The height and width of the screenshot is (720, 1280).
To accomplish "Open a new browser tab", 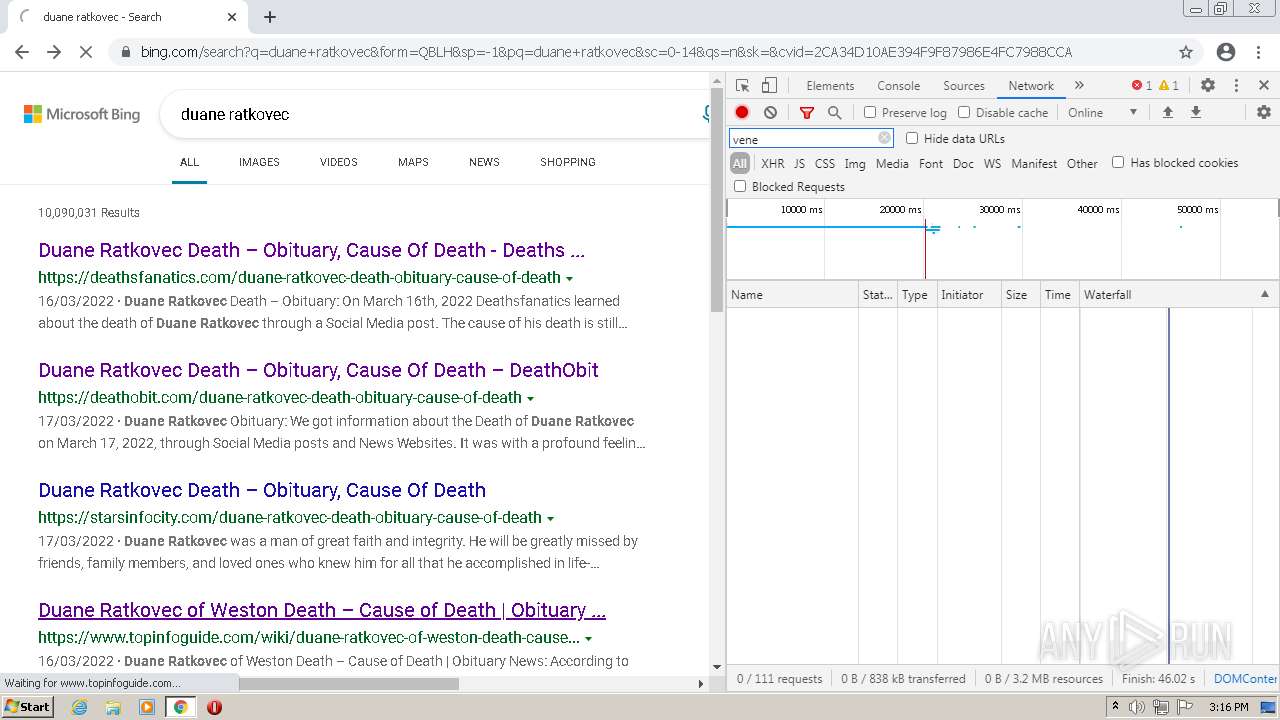I will [x=270, y=17].
